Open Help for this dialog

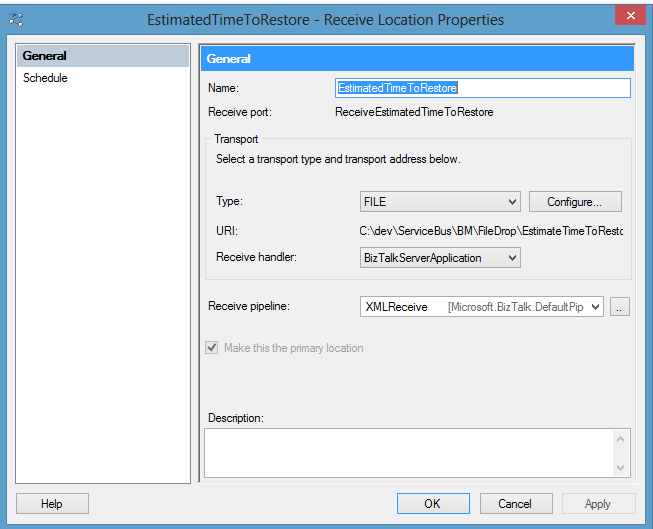52,504
